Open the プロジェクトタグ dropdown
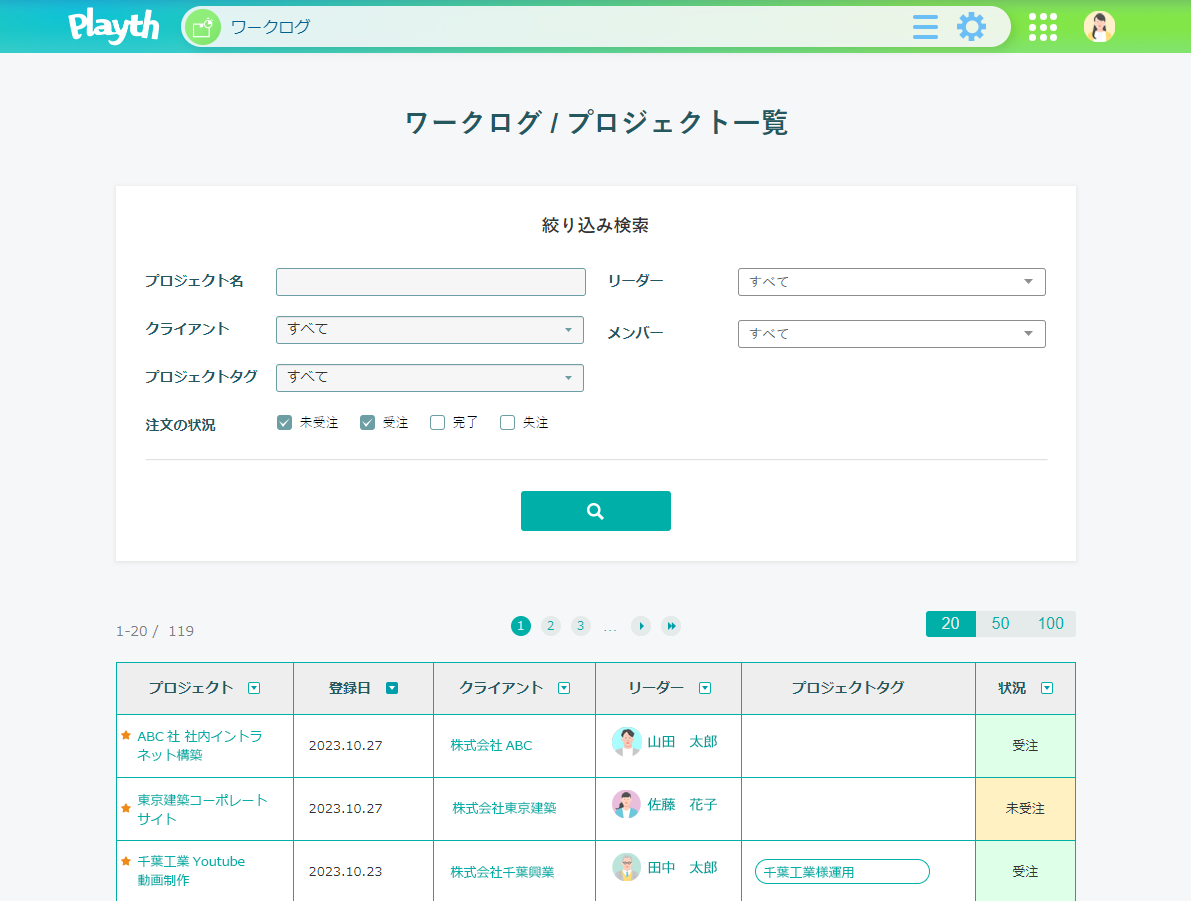Viewport: 1191px width, 901px height. click(x=430, y=378)
